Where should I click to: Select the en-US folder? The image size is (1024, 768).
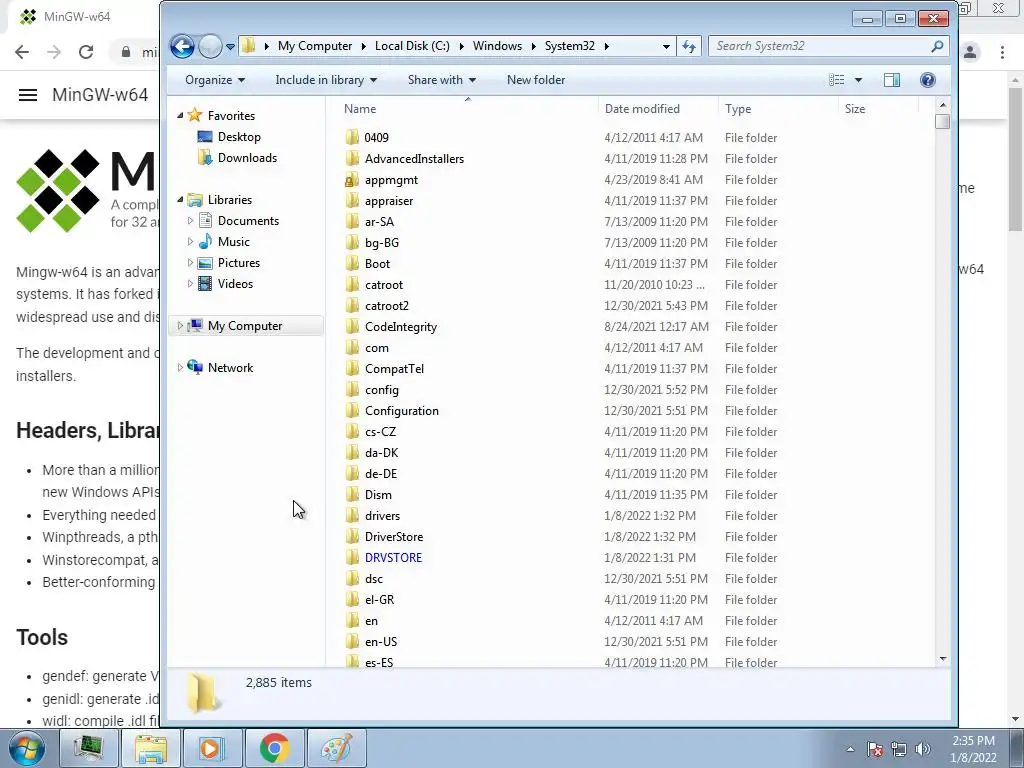(381, 641)
